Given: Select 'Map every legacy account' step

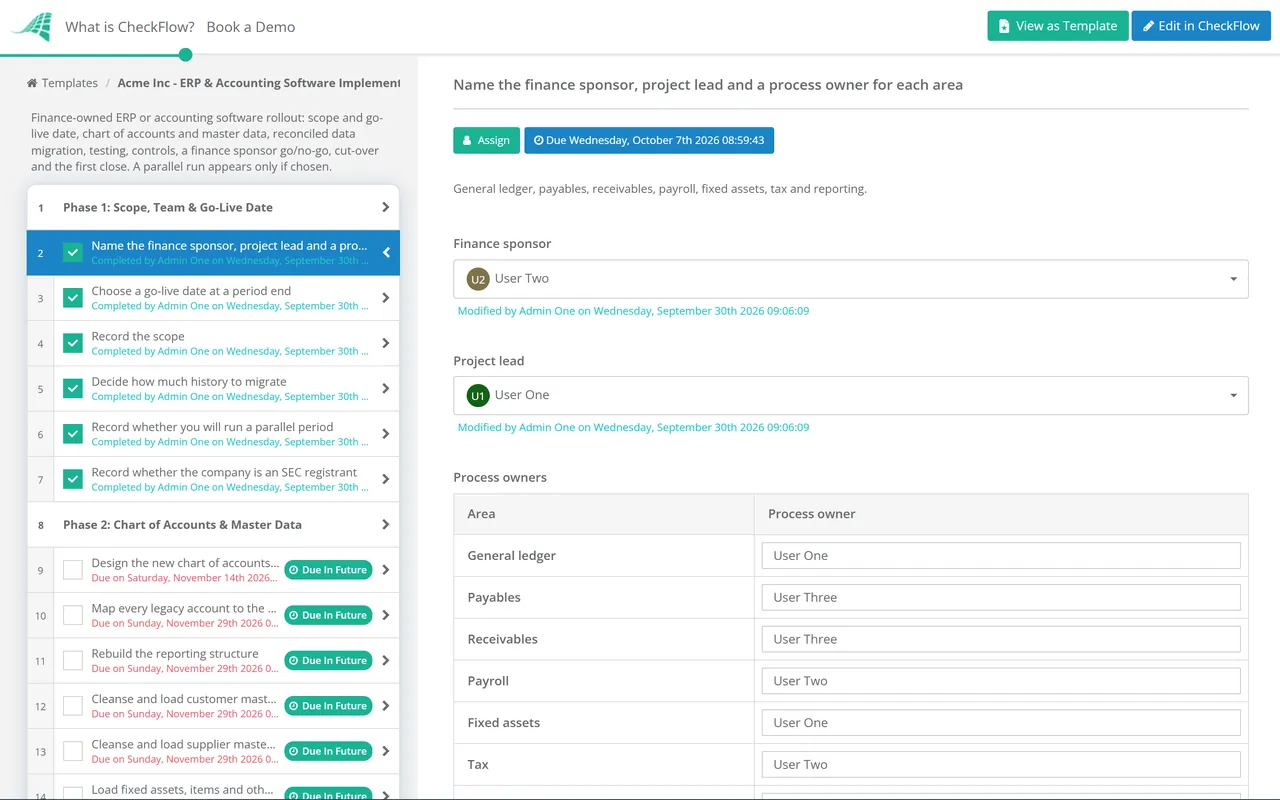Looking at the screenshot, I should (x=213, y=615).
